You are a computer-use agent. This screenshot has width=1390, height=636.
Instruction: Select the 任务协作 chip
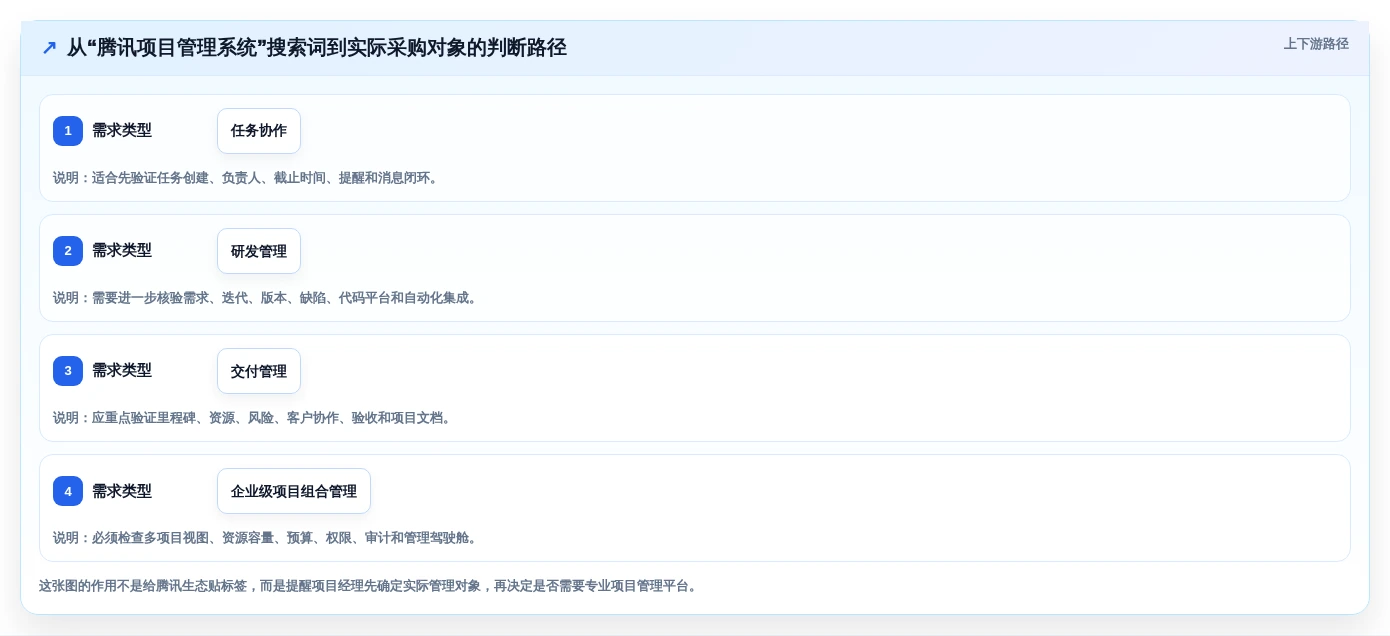click(259, 131)
